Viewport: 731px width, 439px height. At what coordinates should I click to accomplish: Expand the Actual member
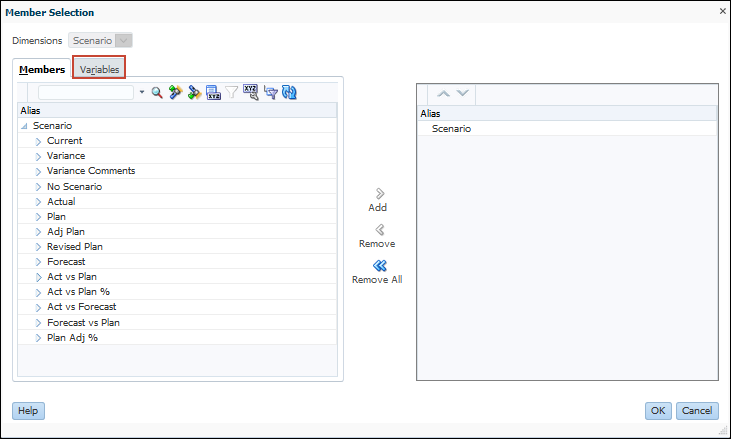(x=38, y=202)
